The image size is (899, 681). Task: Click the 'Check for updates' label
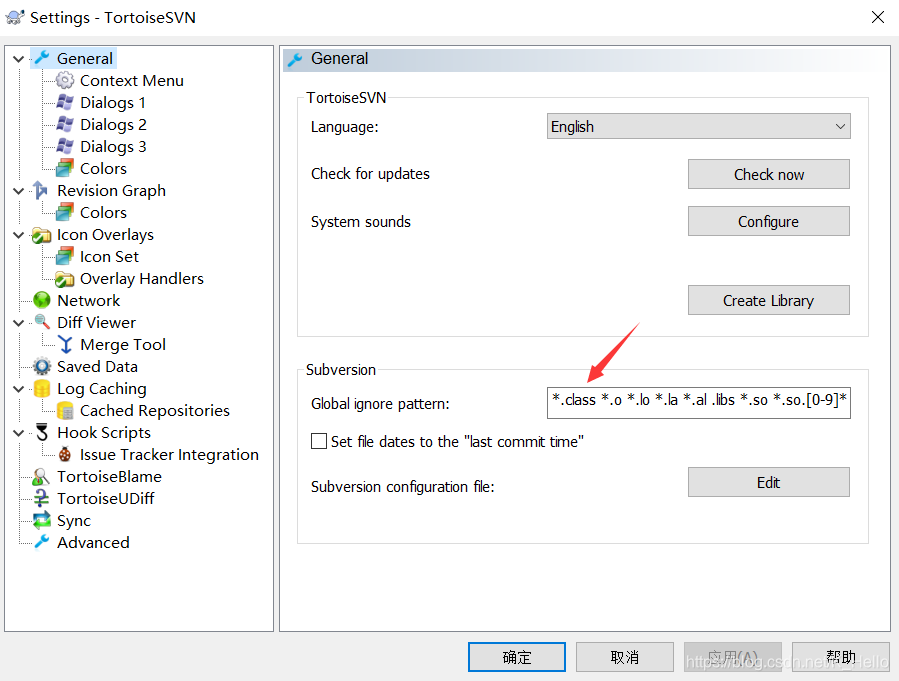(370, 174)
